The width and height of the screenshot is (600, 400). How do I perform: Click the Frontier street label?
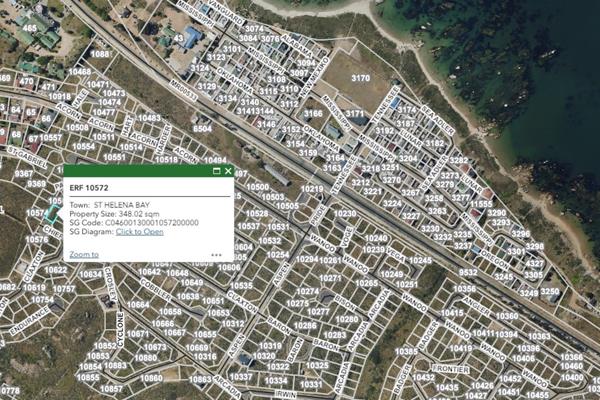point(450,368)
